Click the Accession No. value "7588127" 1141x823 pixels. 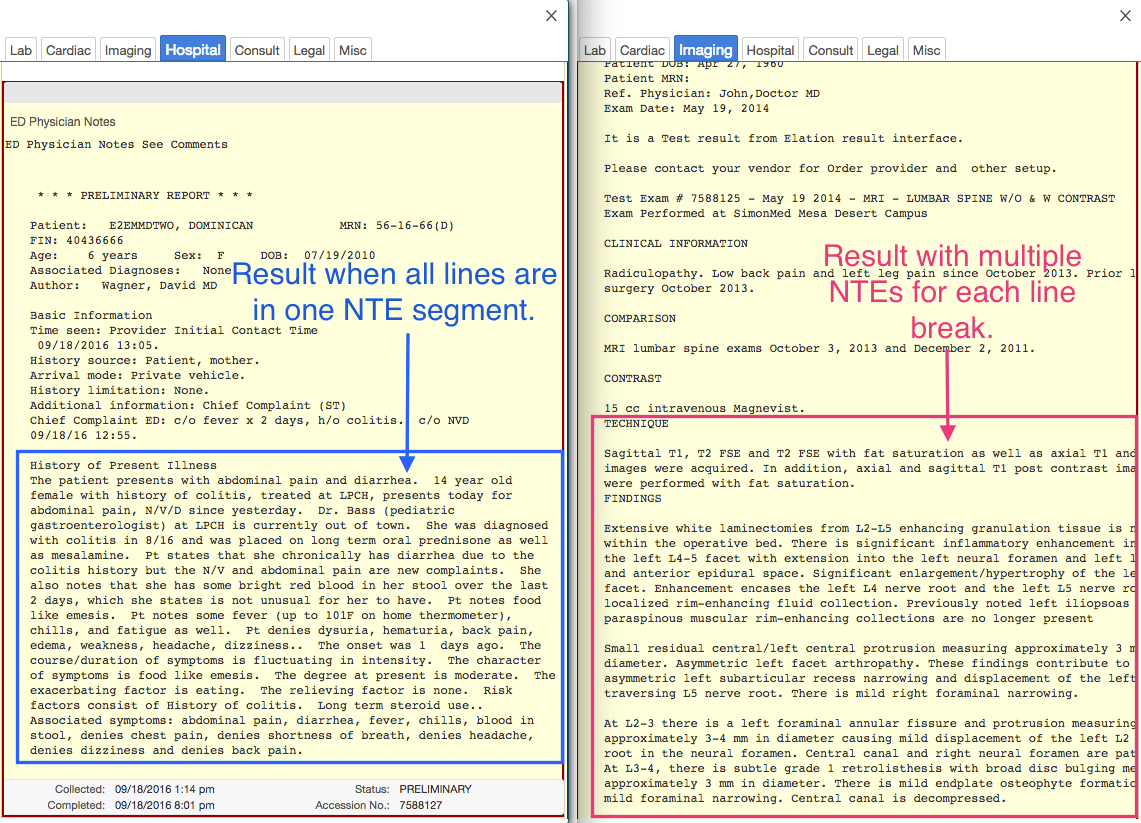(x=421, y=805)
